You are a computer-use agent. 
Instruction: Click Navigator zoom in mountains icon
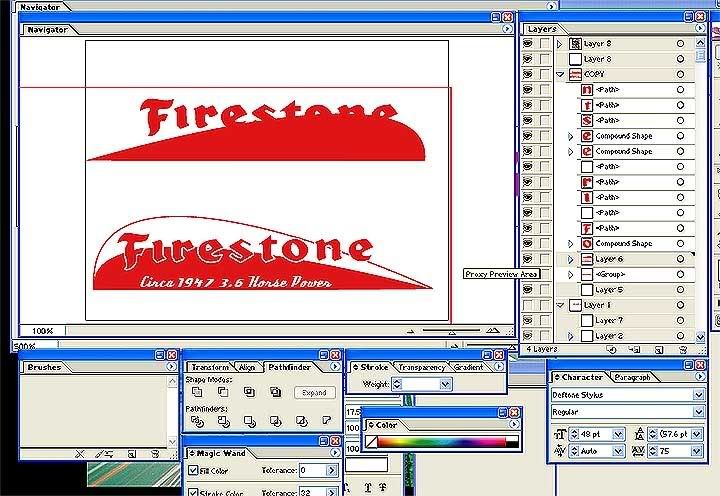[493, 330]
